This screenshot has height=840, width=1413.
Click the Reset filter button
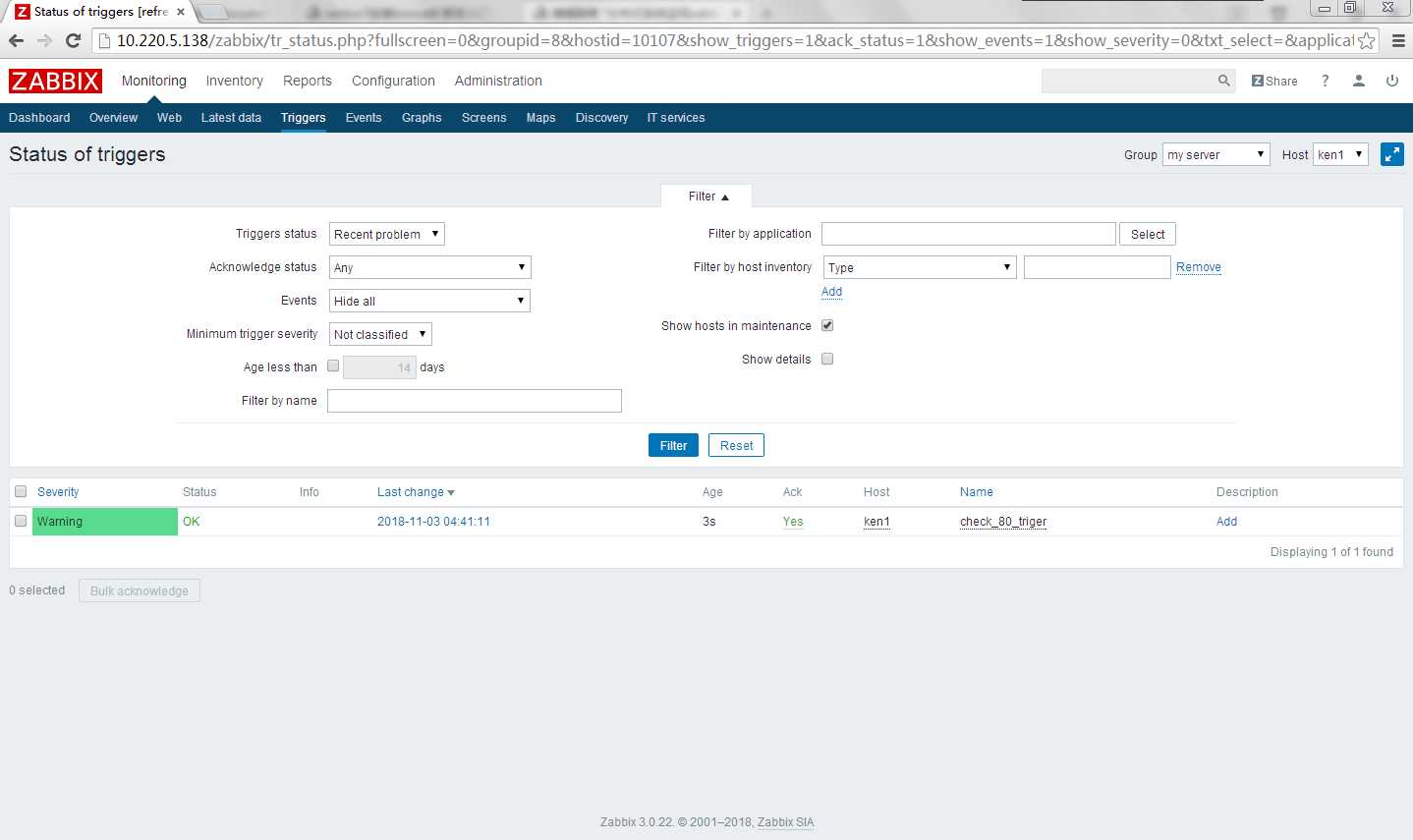click(736, 445)
